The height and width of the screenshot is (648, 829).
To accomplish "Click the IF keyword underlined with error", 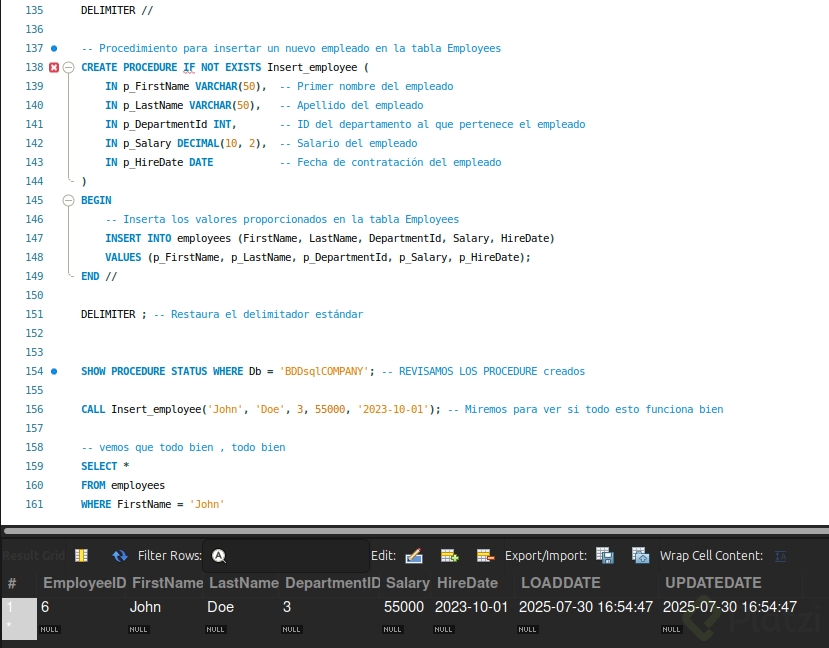I will (189, 68).
